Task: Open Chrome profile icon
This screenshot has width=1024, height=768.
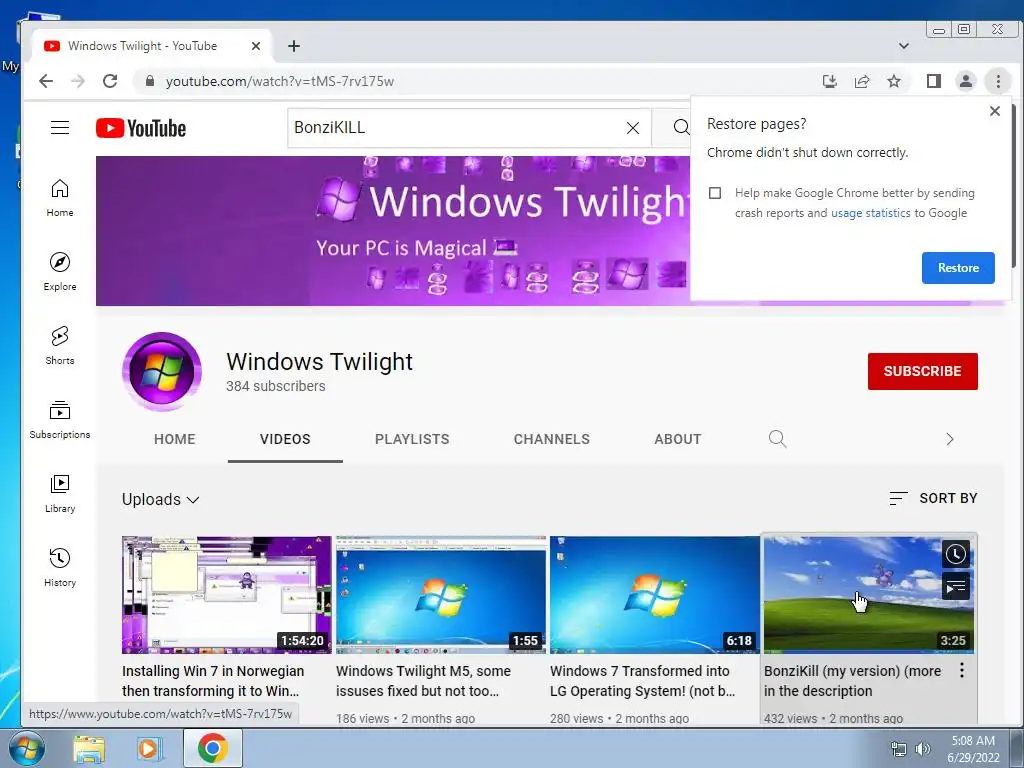Action: pyautogui.click(x=966, y=81)
